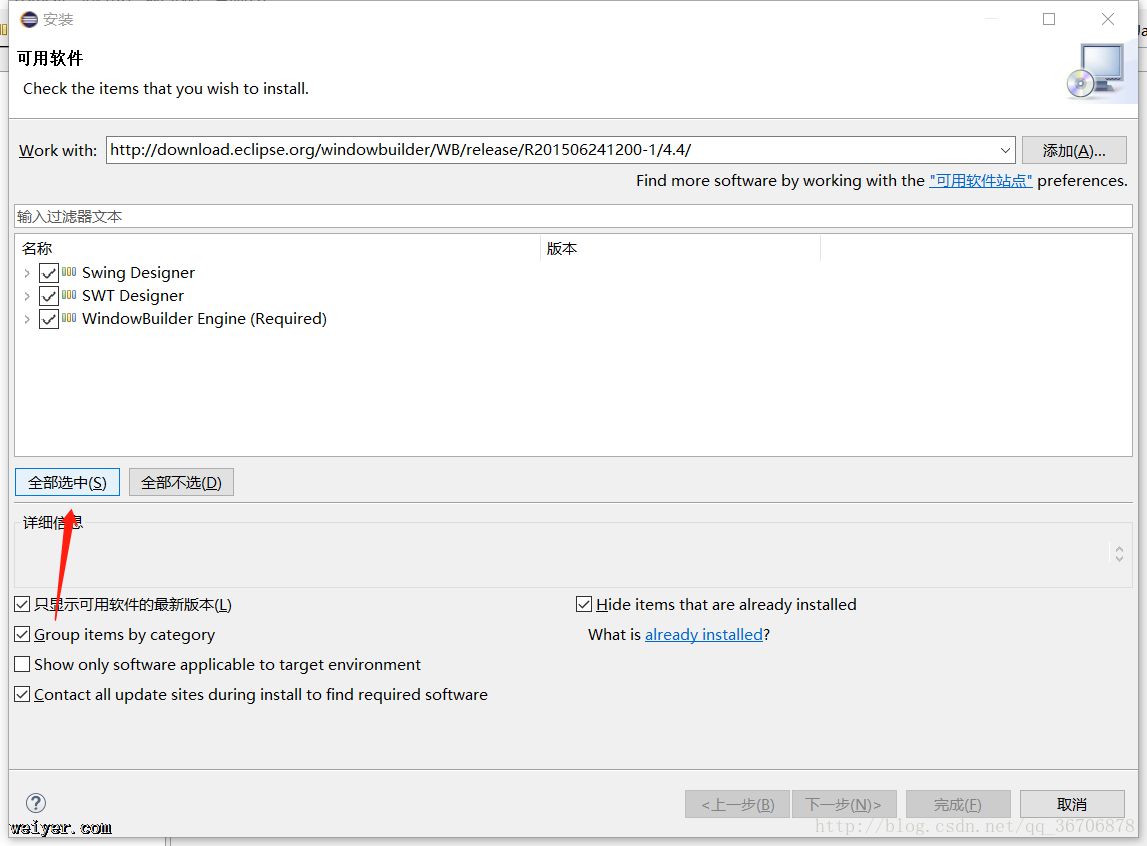Click the WindowBuilder Engine category icon
Viewport: 1147px width, 846px height.
[69, 318]
